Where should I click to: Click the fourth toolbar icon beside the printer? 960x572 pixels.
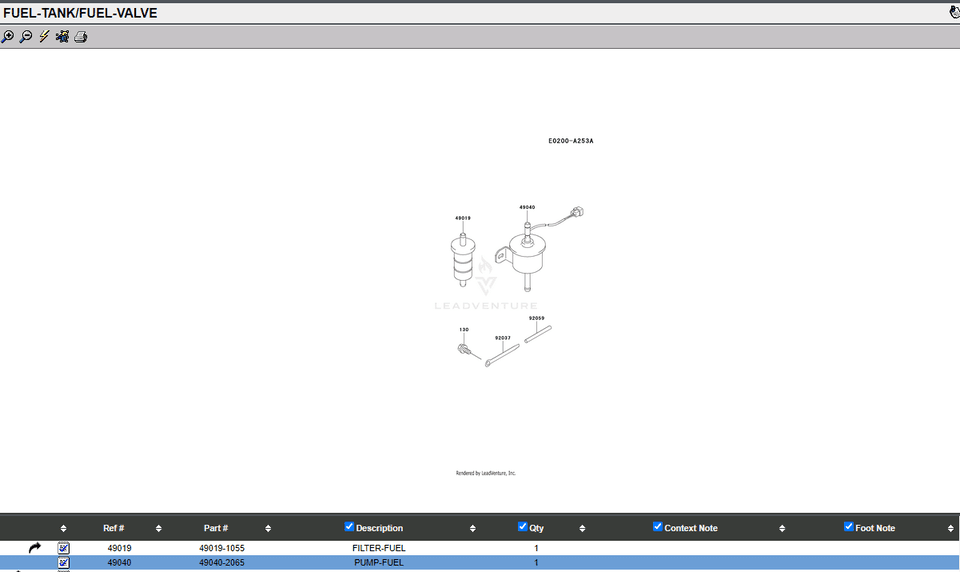(62, 37)
